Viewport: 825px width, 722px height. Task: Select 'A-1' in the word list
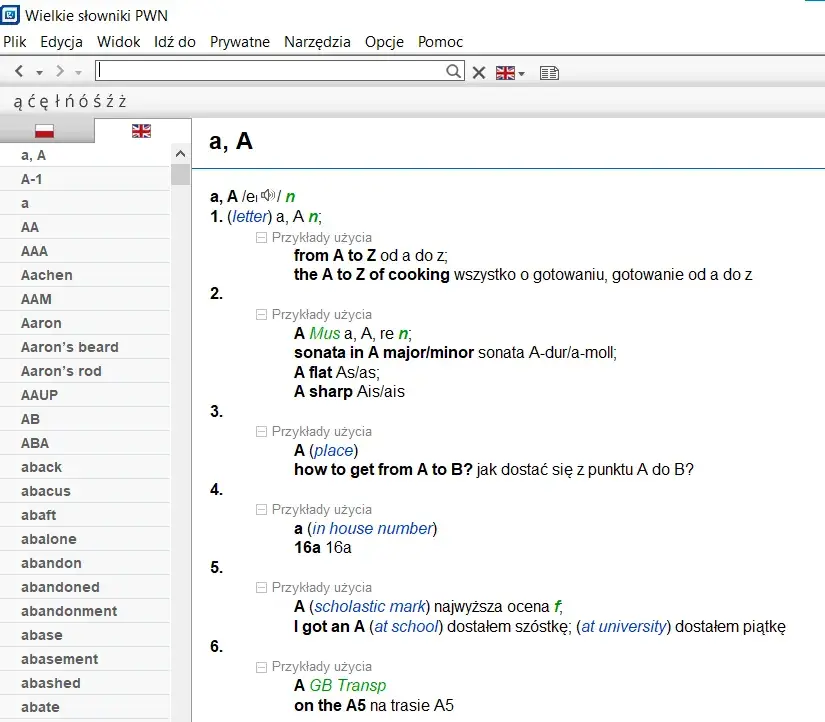tap(85, 179)
